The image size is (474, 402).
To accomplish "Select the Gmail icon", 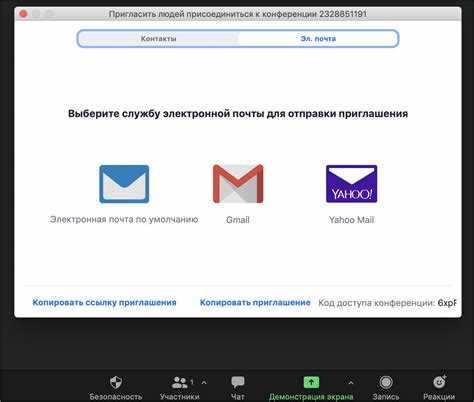I will pyautogui.click(x=238, y=184).
